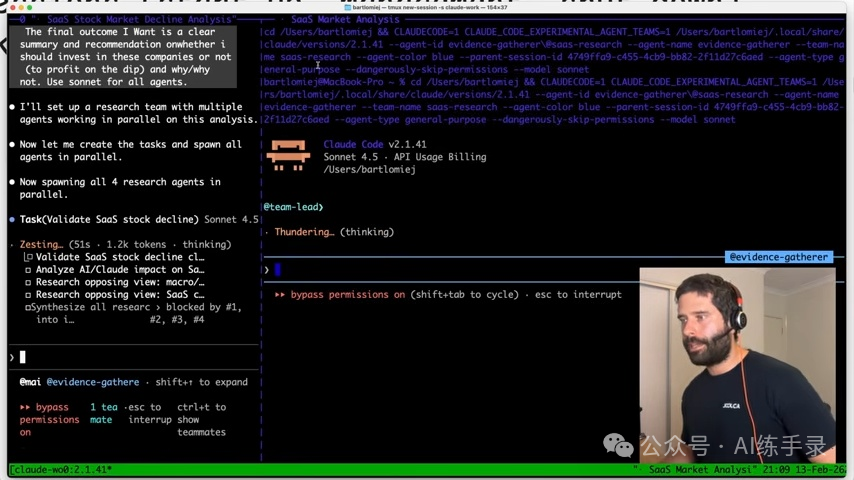Click 'bypass permissions on' in right pane
The image size is (854, 480).
[347, 295]
